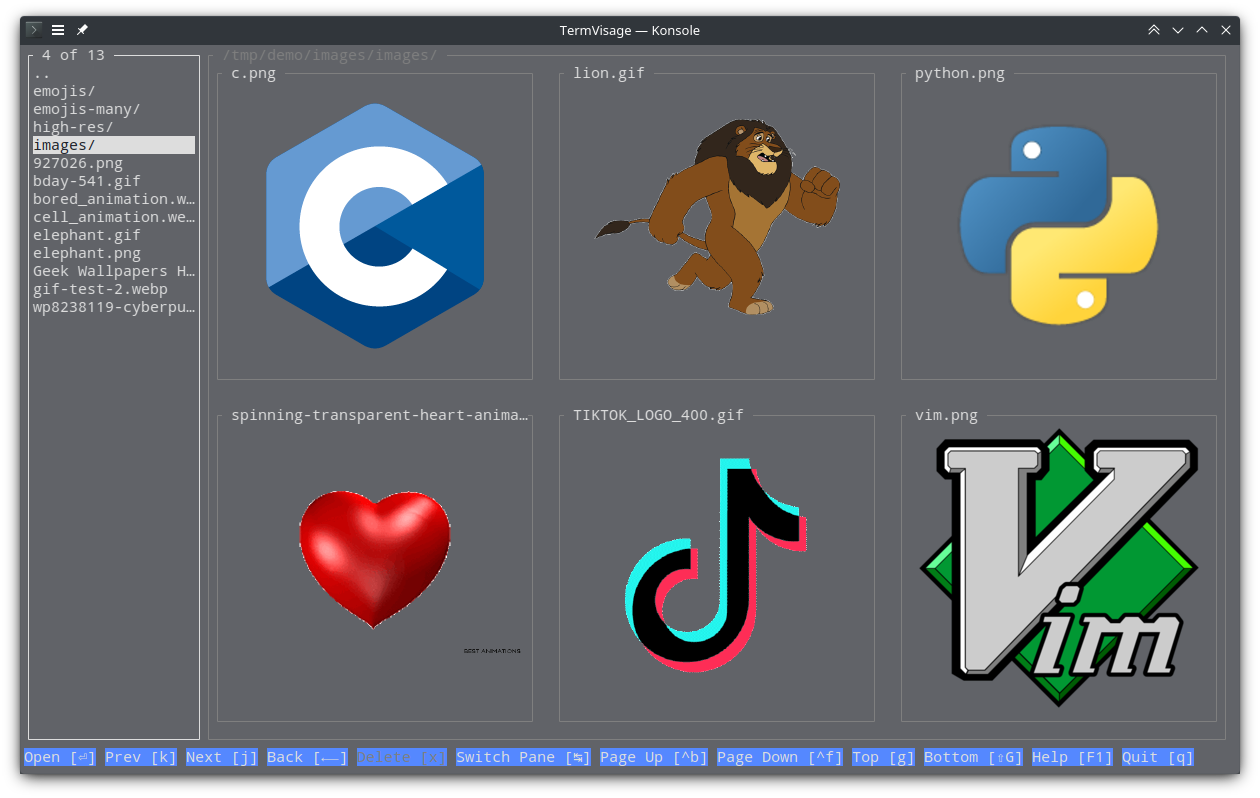This screenshot has width=1260, height=798.
Task: Open Help [F1] from bottom bar
Action: [x=1072, y=757]
